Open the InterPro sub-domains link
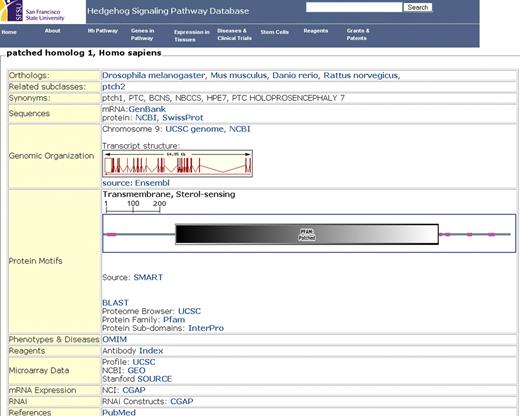 click(206, 328)
